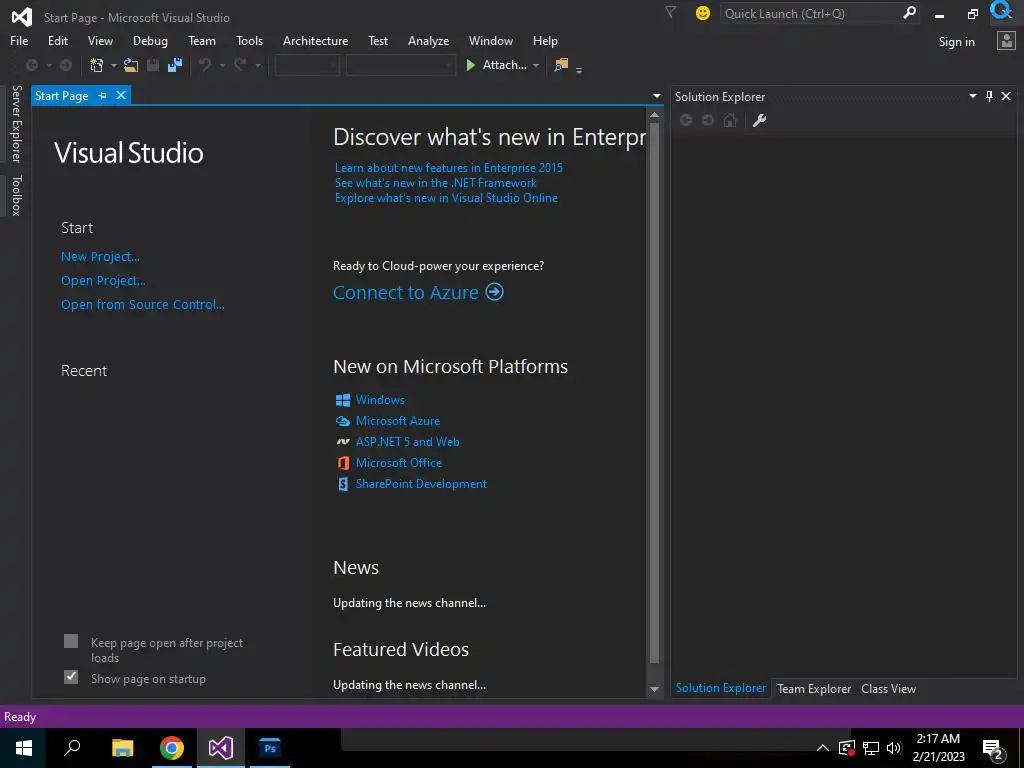This screenshot has width=1024, height=768.
Task: Click the Start Page scrollbar down arrow
Action: pyautogui.click(x=655, y=689)
